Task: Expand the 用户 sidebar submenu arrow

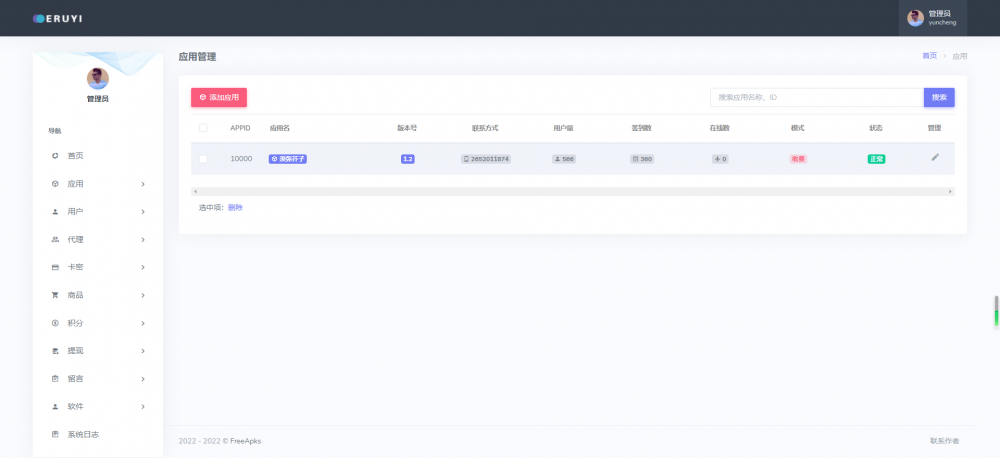Action: coord(143,212)
